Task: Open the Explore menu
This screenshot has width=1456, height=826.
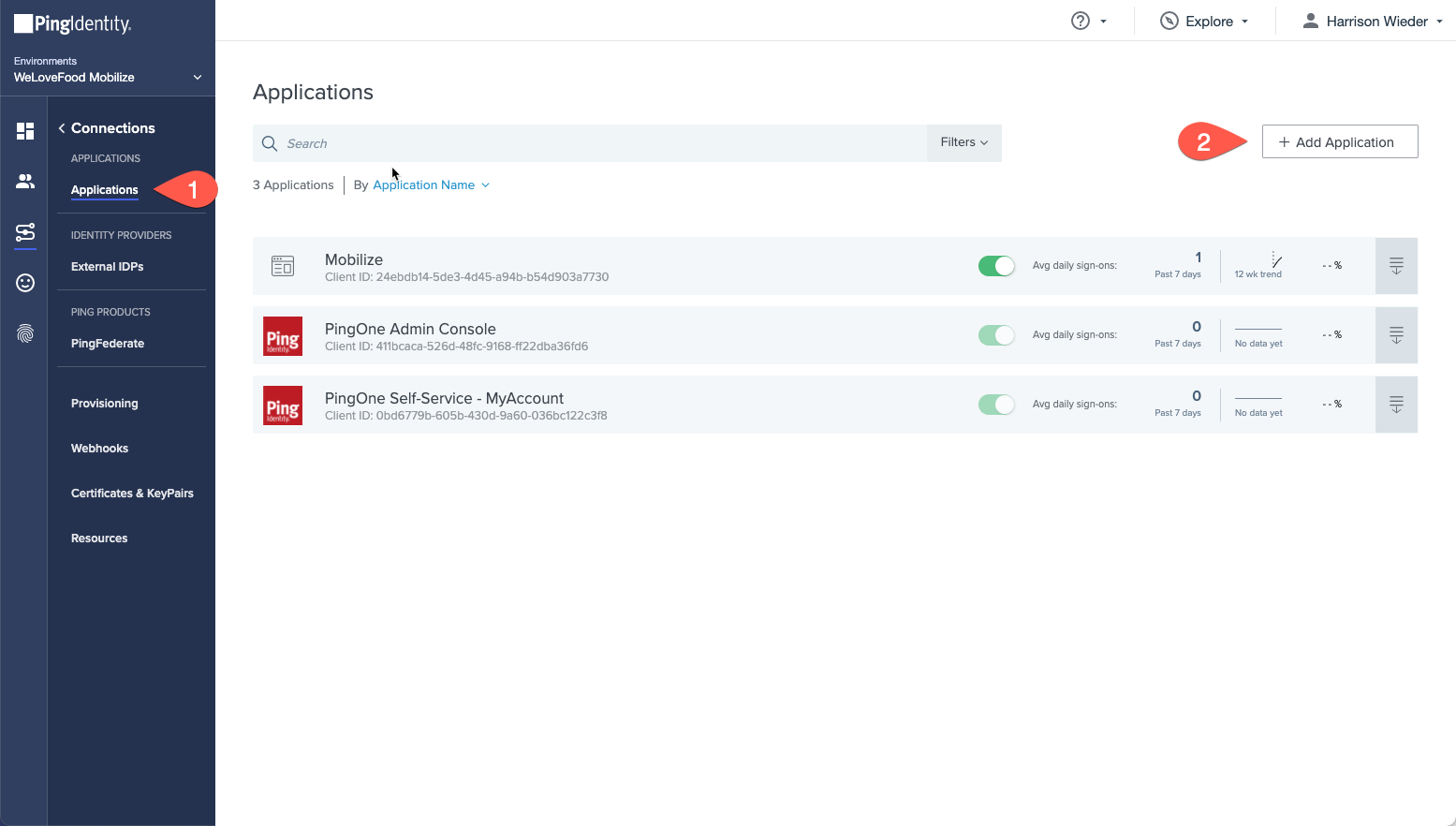Action: (x=1204, y=21)
